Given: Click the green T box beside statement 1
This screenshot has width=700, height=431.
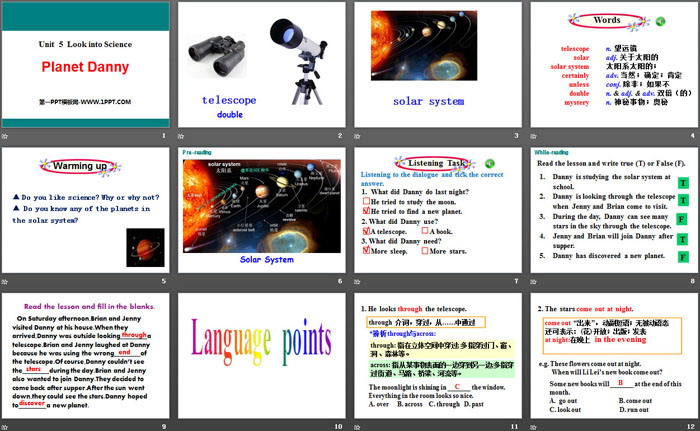Looking at the screenshot, I should pyautogui.click(x=682, y=184).
